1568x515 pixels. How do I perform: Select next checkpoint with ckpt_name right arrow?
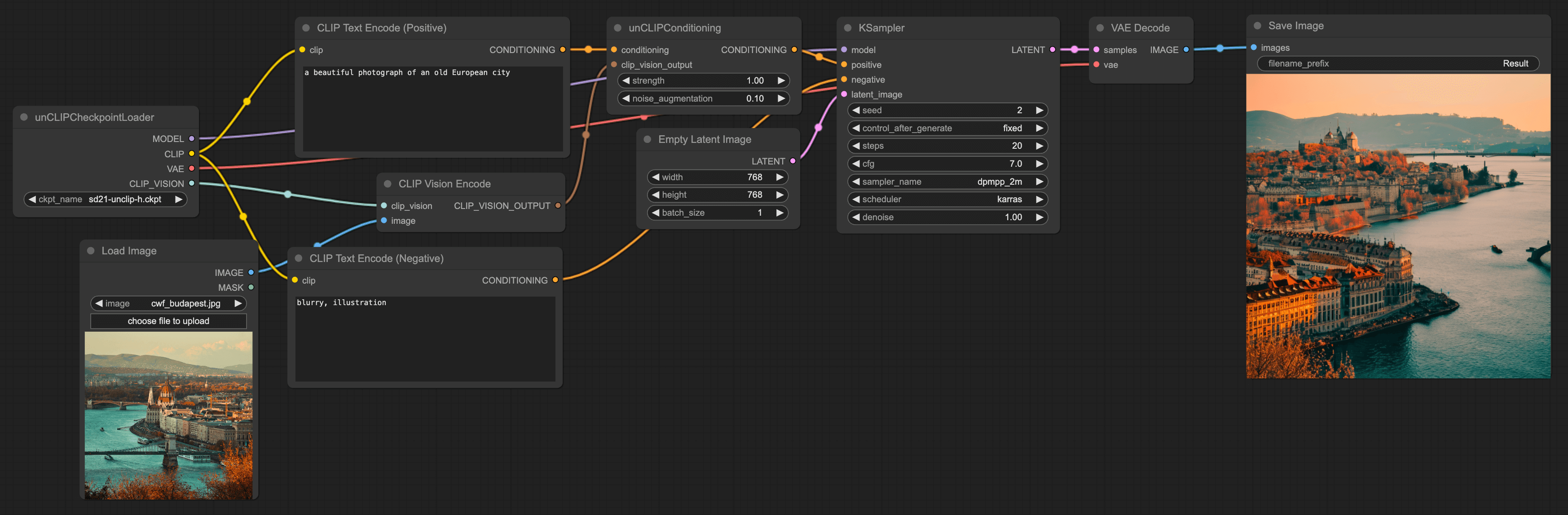coord(178,199)
